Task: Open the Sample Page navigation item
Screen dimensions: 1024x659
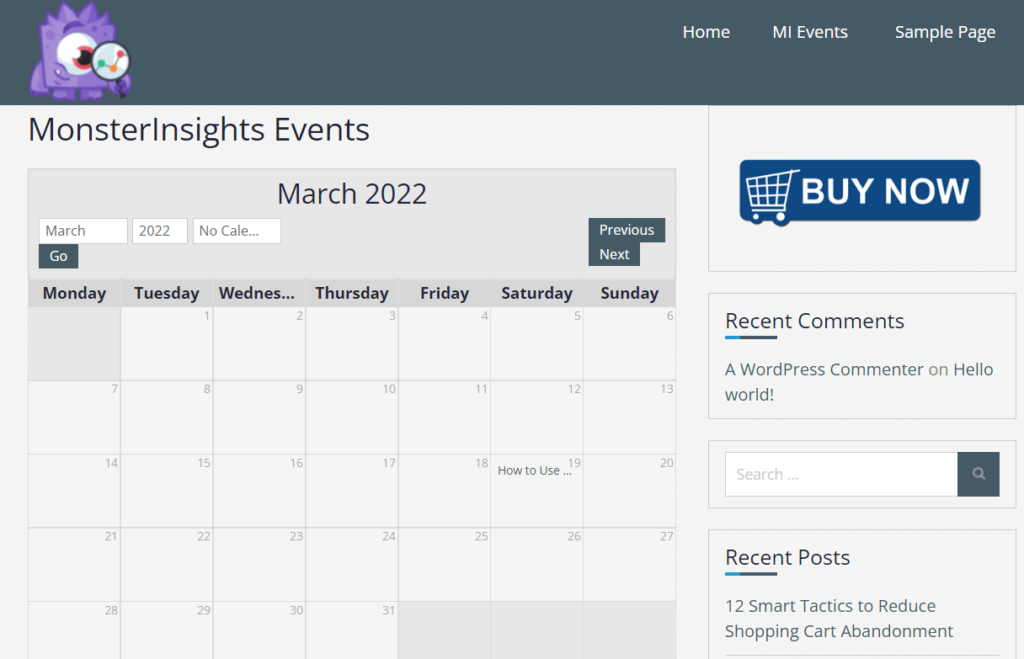Action: coord(944,32)
